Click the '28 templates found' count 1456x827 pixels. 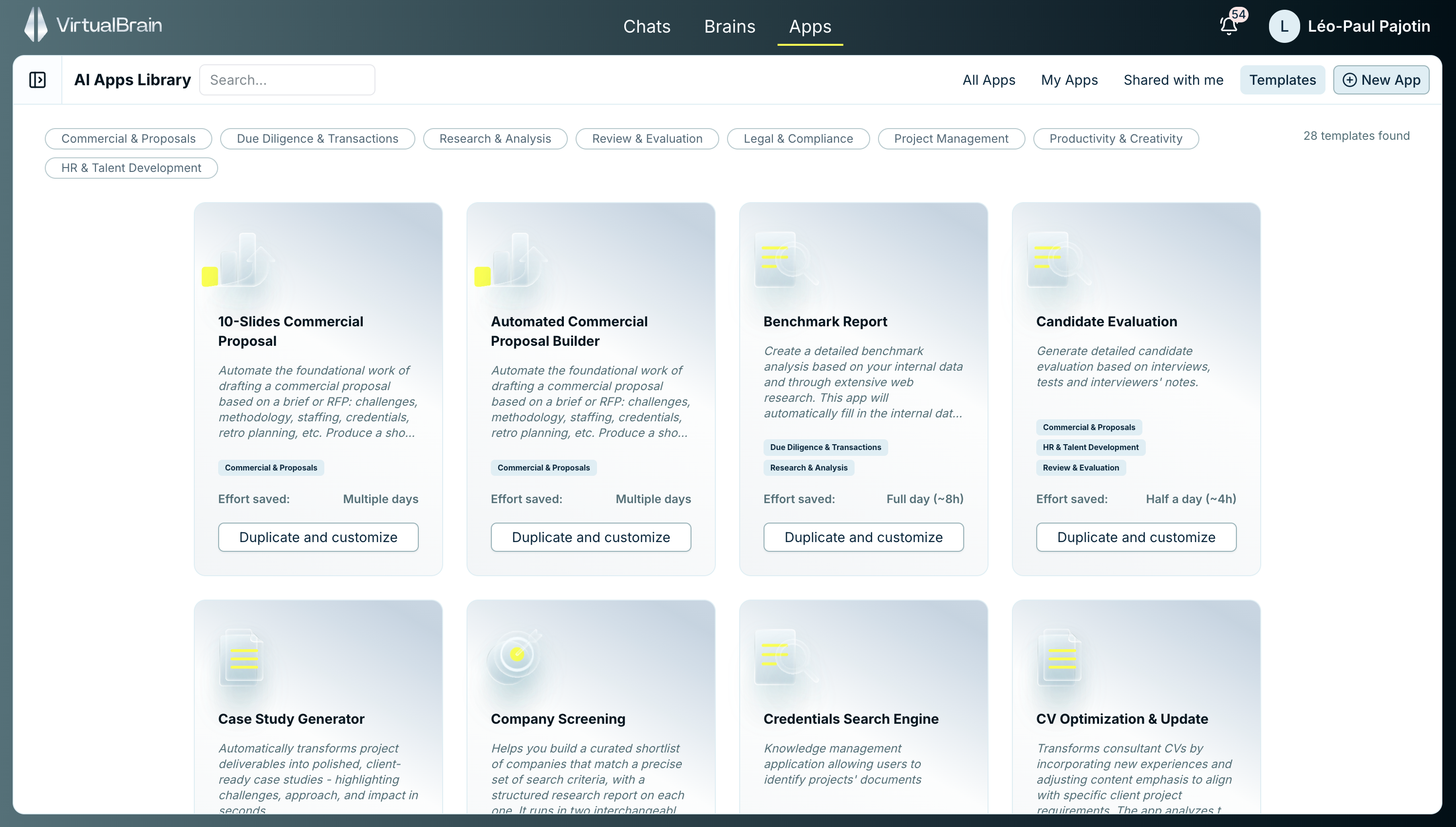point(1356,136)
